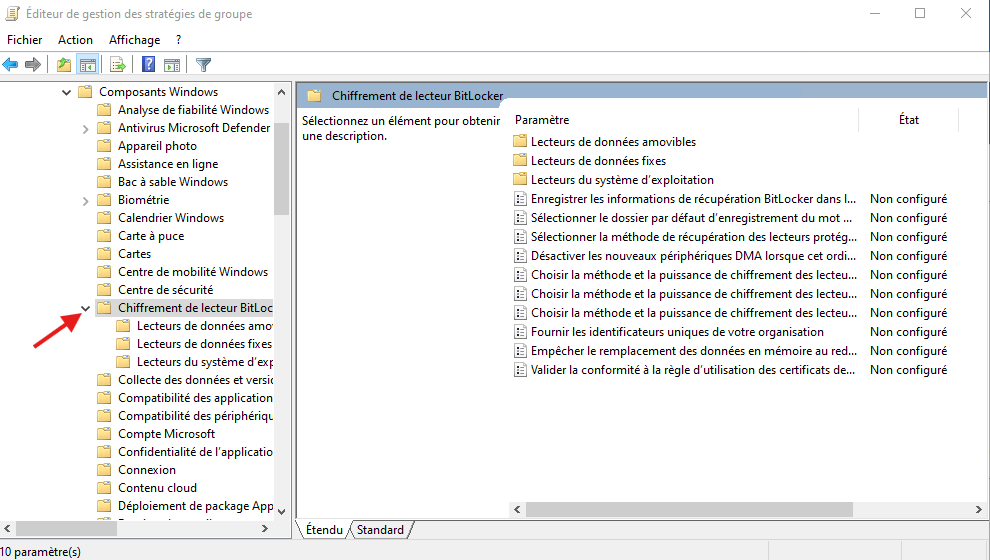Select Lecteurs du système tree subfolder
The width and height of the screenshot is (990, 560).
[205, 362]
